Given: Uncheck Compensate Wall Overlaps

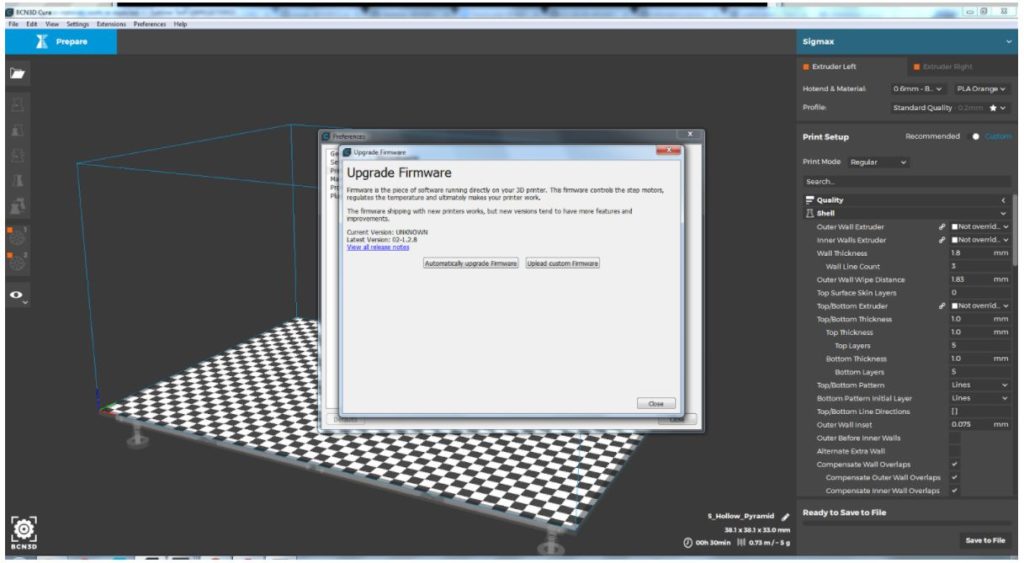Looking at the screenshot, I should [x=954, y=464].
